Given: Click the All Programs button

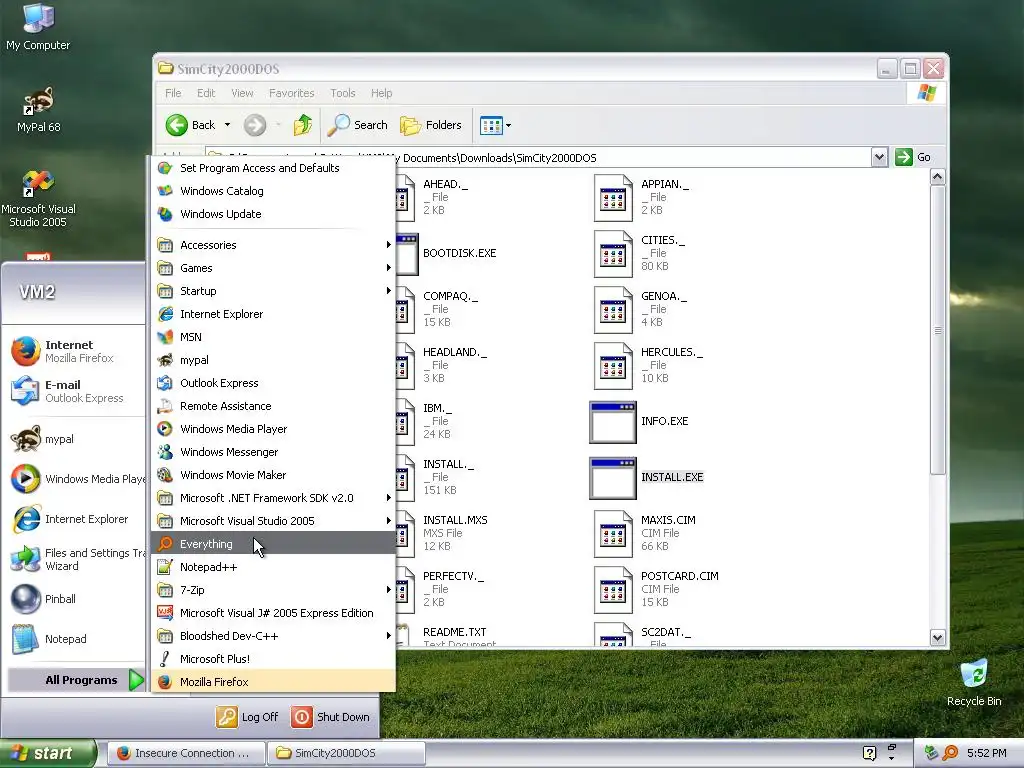Looking at the screenshot, I should [75, 680].
